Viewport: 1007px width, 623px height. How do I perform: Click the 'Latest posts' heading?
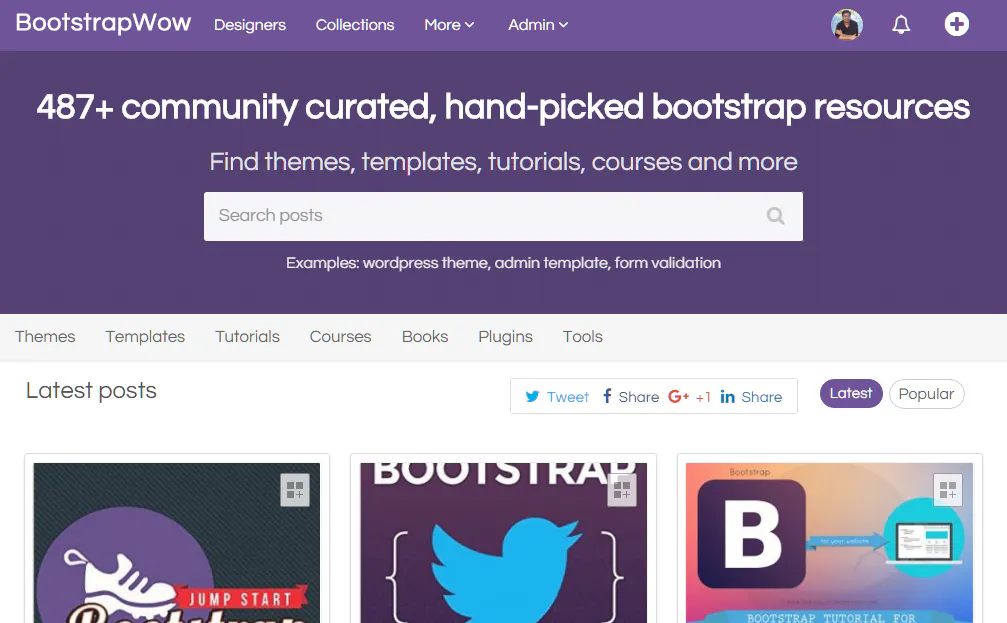(91, 390)
